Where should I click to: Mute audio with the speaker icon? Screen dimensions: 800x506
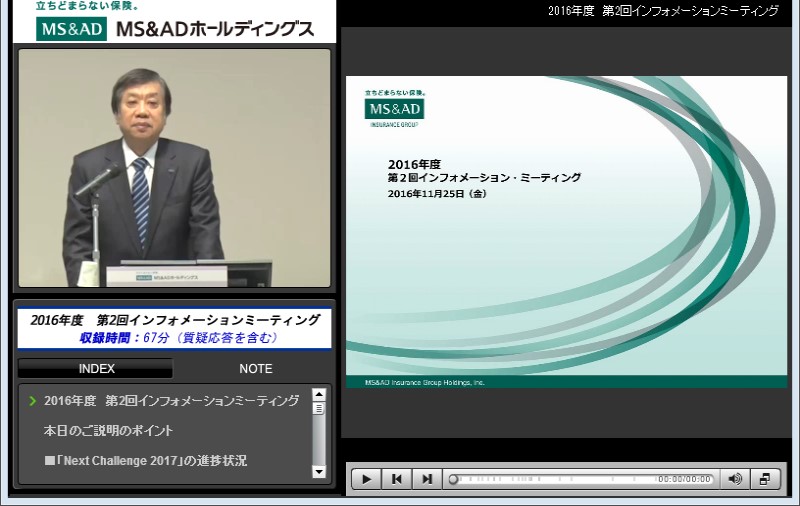pyautogui.click(x=735, y=479)
